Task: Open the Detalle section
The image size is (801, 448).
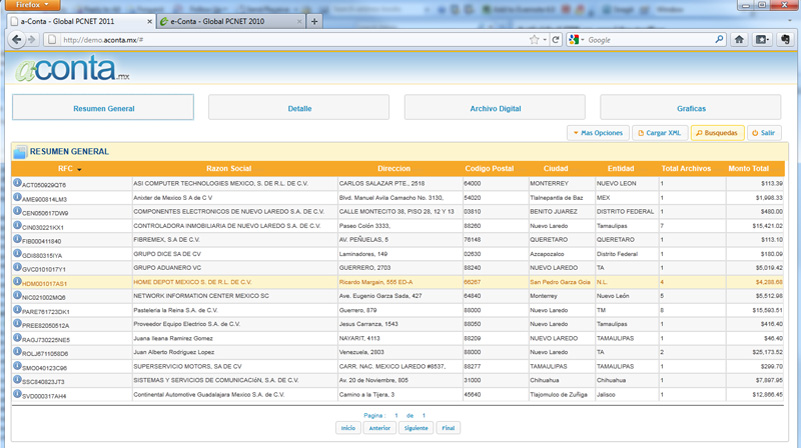Action: pyautogui.click(x=299, y=107)
